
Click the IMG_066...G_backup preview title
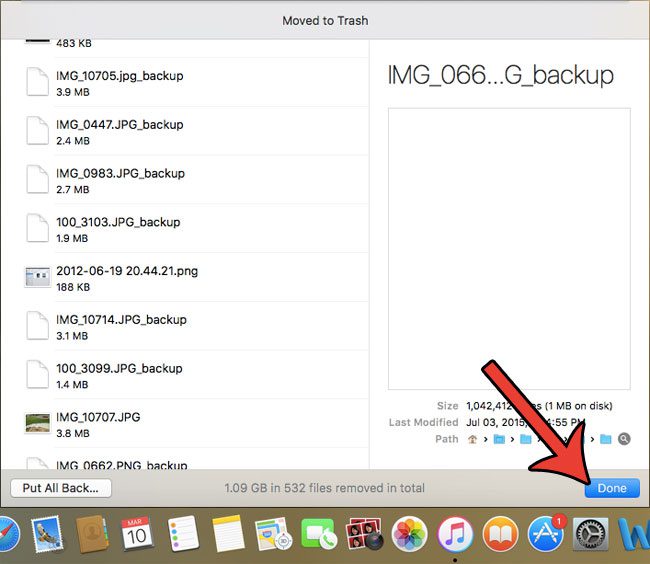tap(501, 76)
